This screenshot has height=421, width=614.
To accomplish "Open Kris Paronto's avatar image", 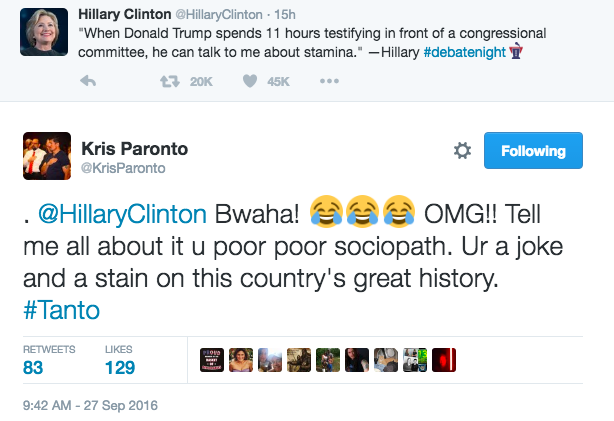I will coord(47,156).
